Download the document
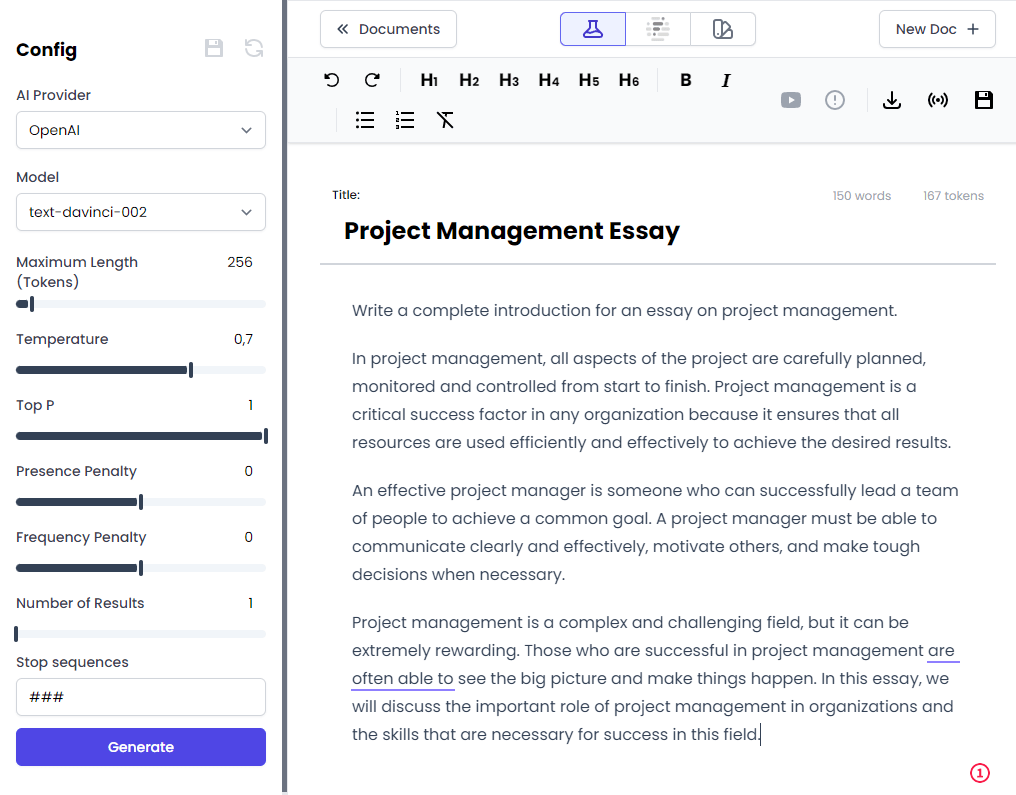The height and width of the screenshot is (795, 1016). (x=892, y=100)
